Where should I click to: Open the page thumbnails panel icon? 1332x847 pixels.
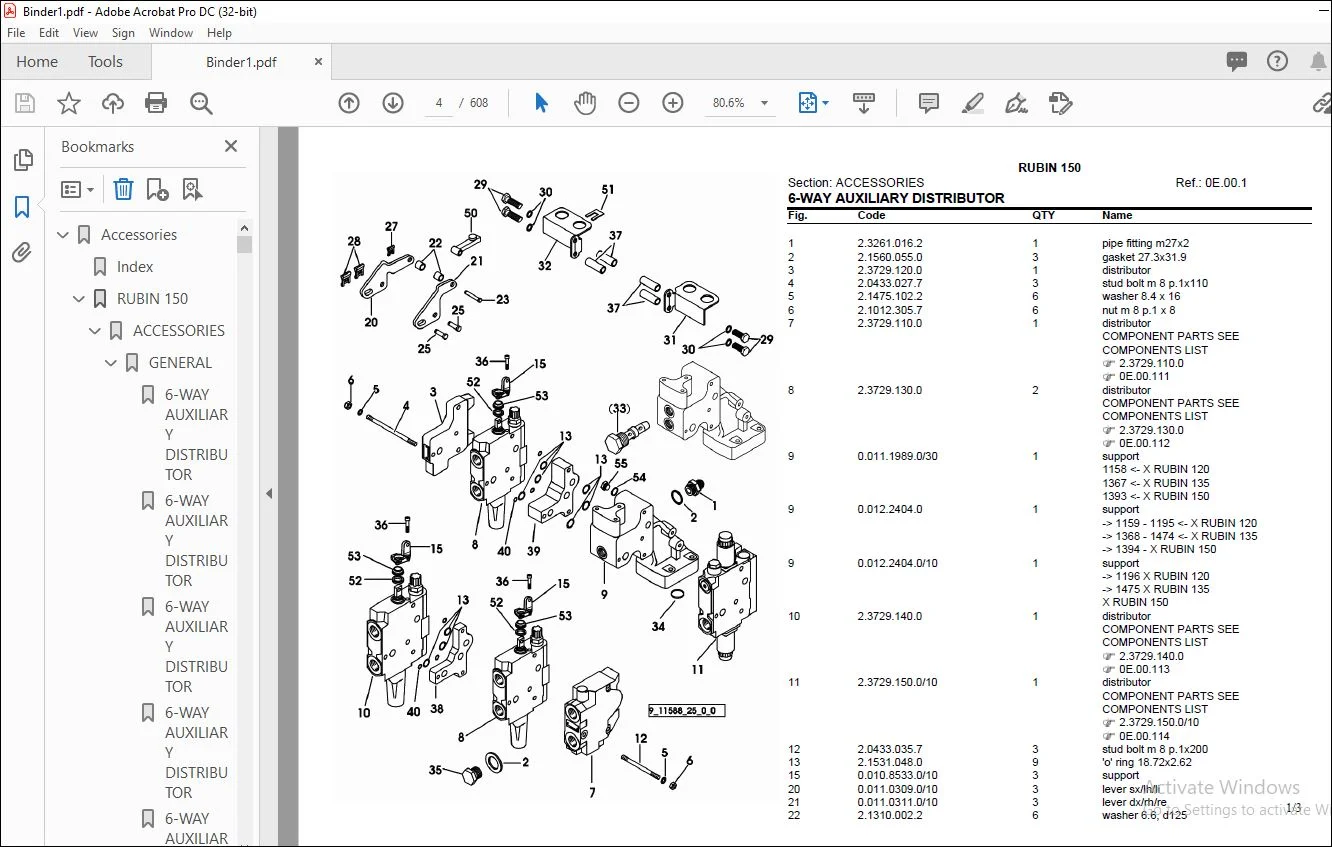pos(22,160)
